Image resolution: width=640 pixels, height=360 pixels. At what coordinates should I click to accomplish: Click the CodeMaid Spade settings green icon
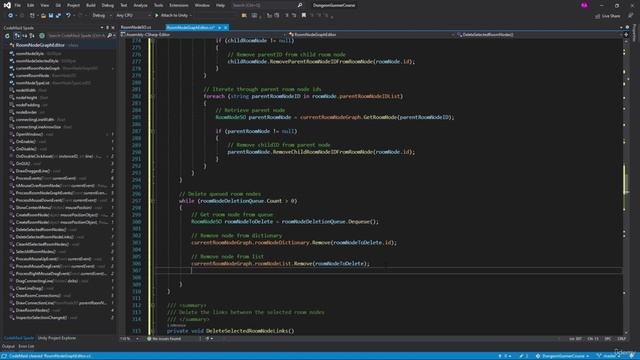click(42, 36)
